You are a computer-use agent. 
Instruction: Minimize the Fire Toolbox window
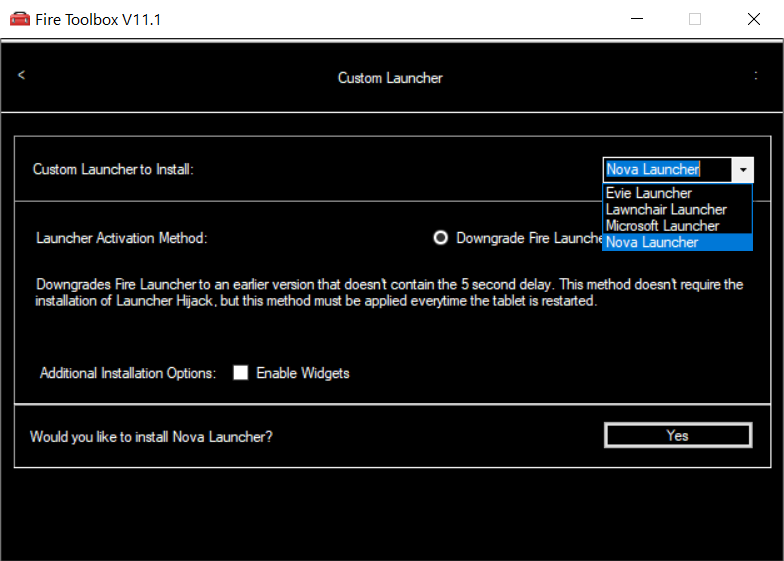[636, 19]
